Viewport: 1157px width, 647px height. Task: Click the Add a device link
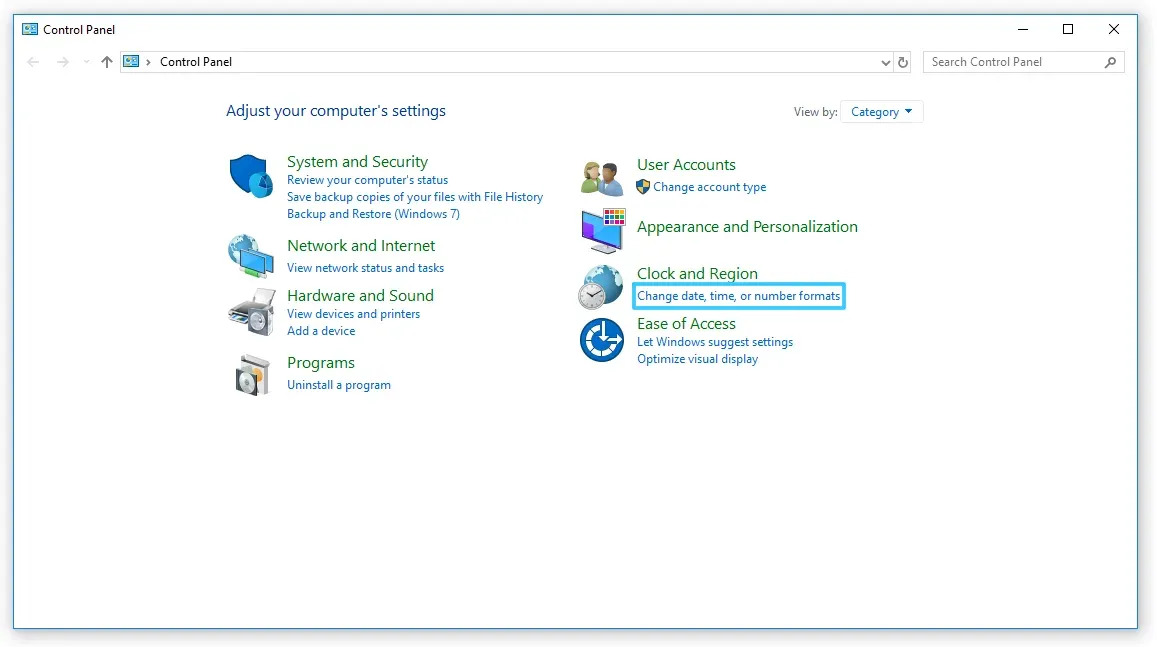pyautogui.click(x=321, y=331)
